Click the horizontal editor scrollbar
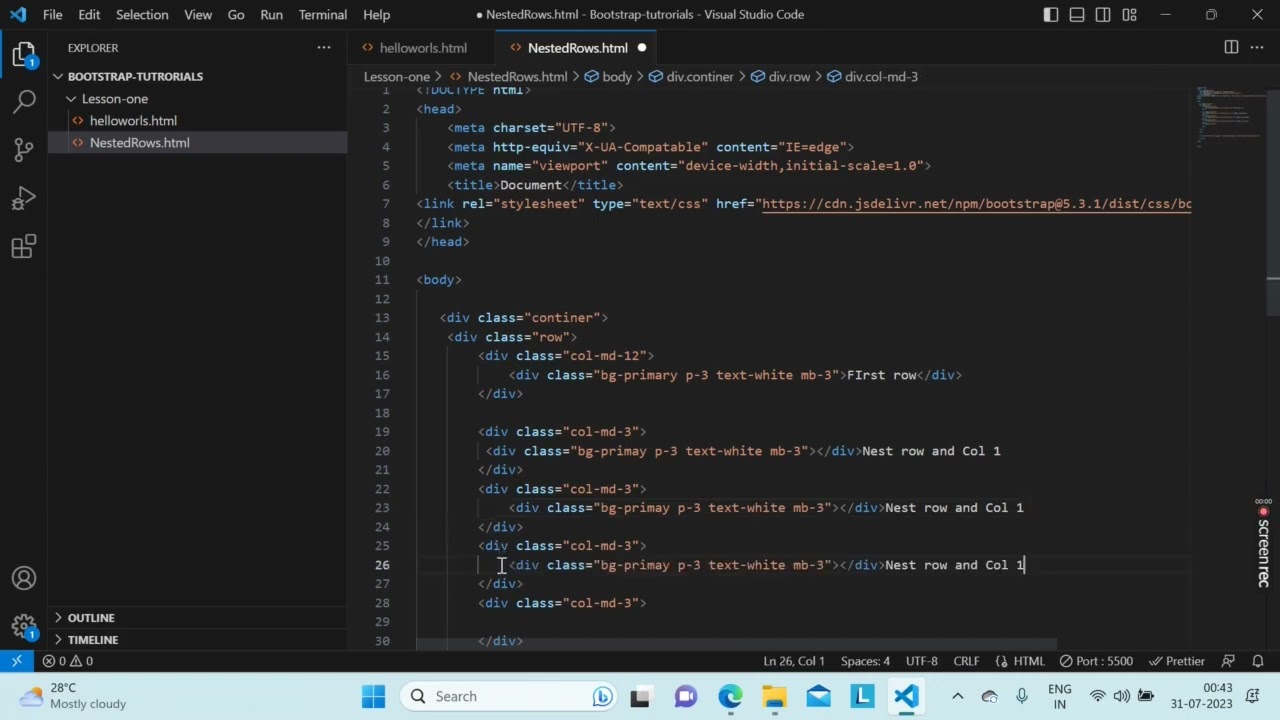Viewport: 1280px width, 720px height. (x=736, y=645)
